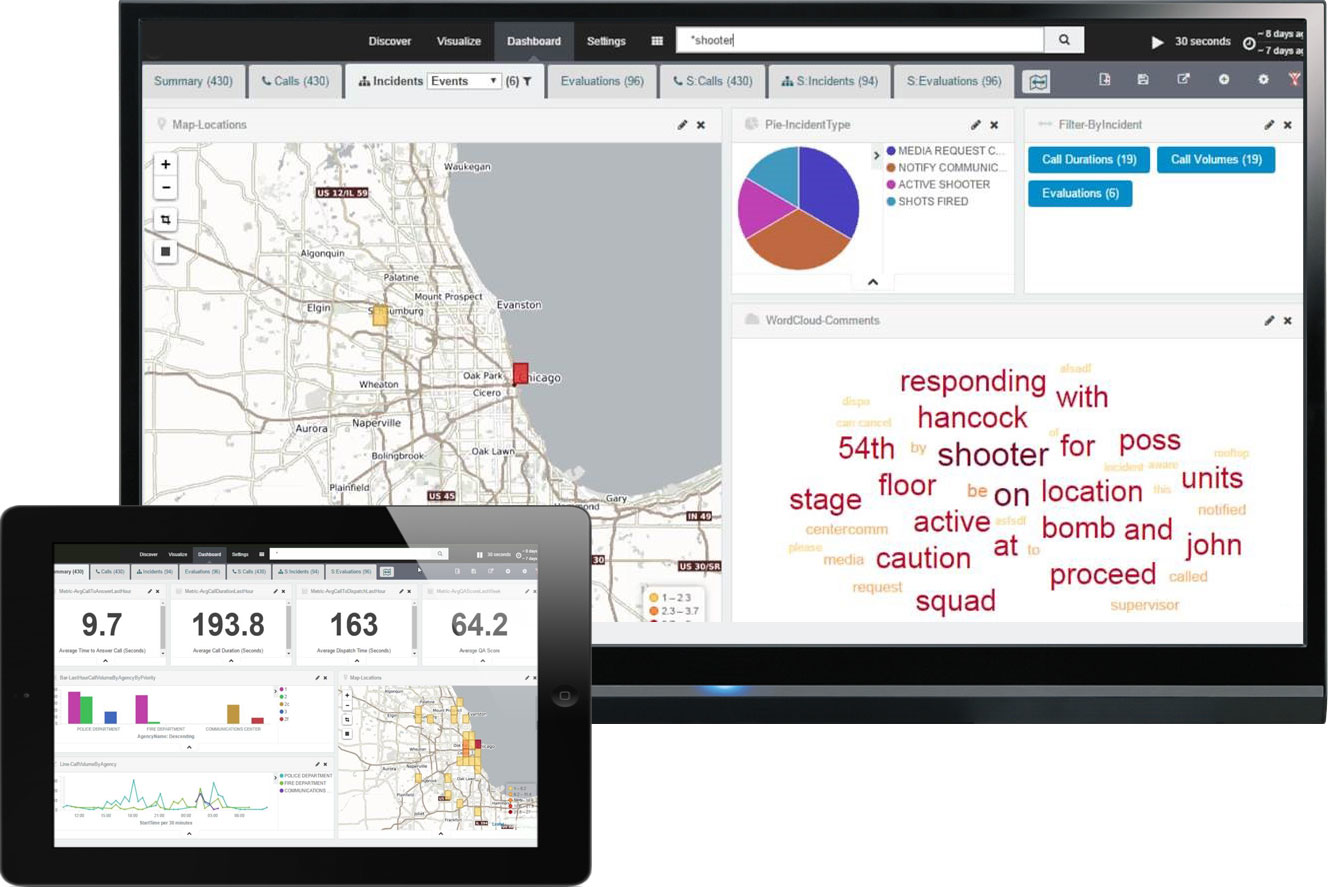Screen dimensions: 1328x887
Task: Select the rectangle selection tool on the map
Action: [165, 218]
